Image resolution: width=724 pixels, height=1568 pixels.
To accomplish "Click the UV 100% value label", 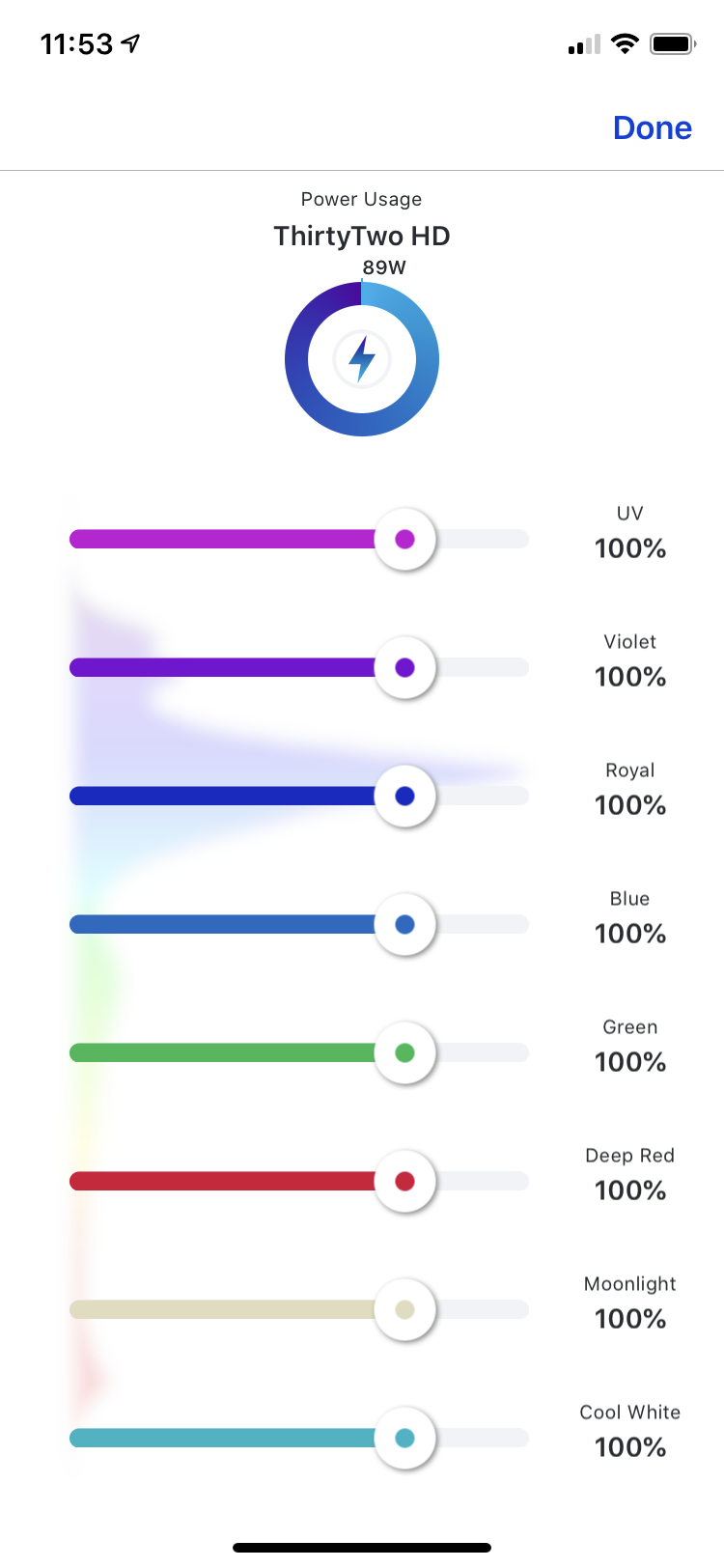I will point(630,548).
